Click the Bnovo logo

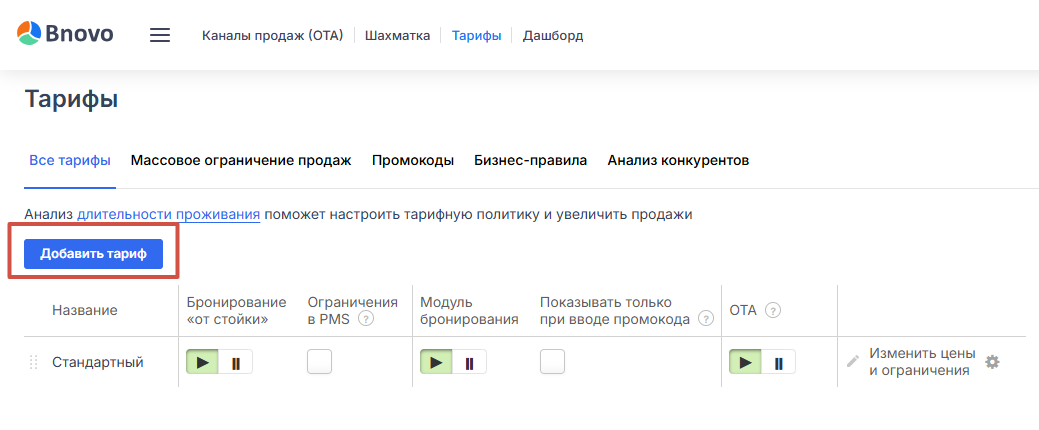(x=65, y=34)
